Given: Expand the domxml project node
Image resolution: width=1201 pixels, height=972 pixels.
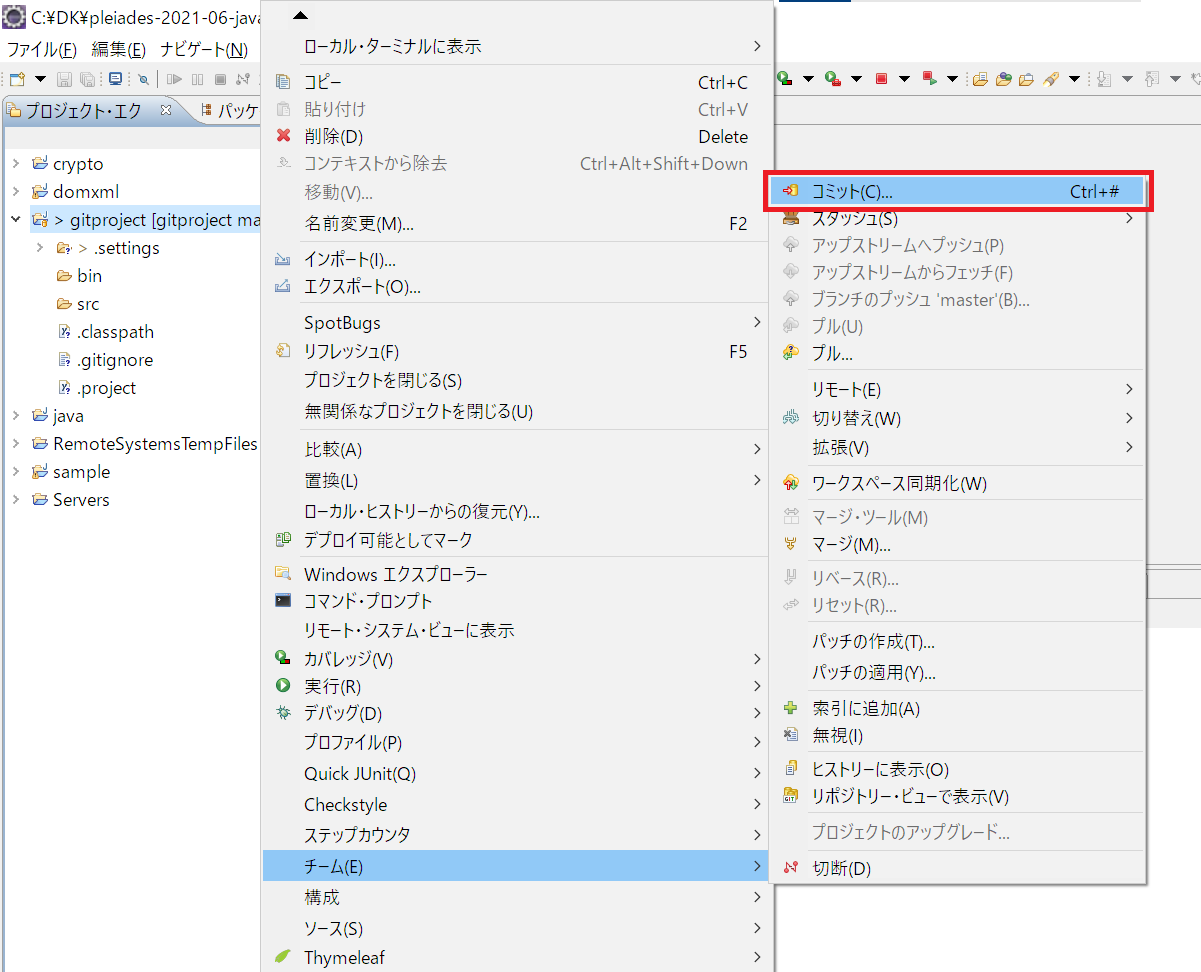Looking at the screenshot, I should tap(16, 192).
